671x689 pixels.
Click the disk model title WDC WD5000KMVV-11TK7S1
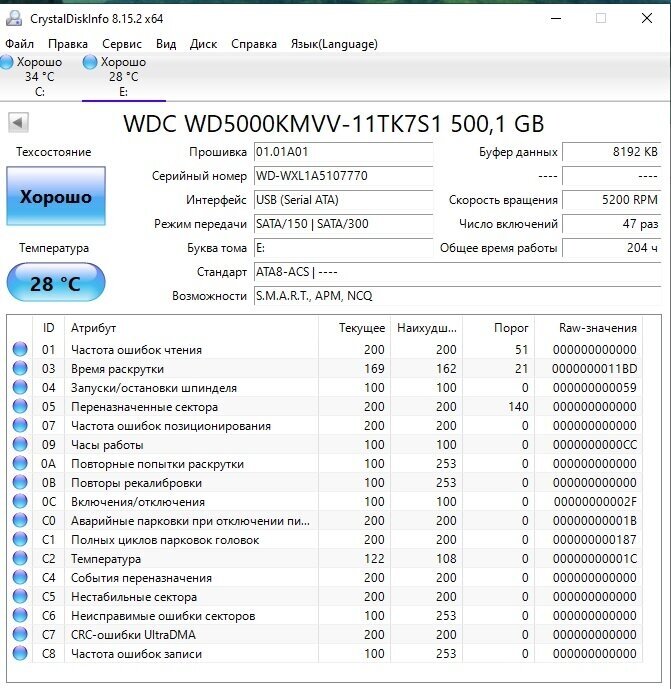pyautogui.click(x=283, y=124)
